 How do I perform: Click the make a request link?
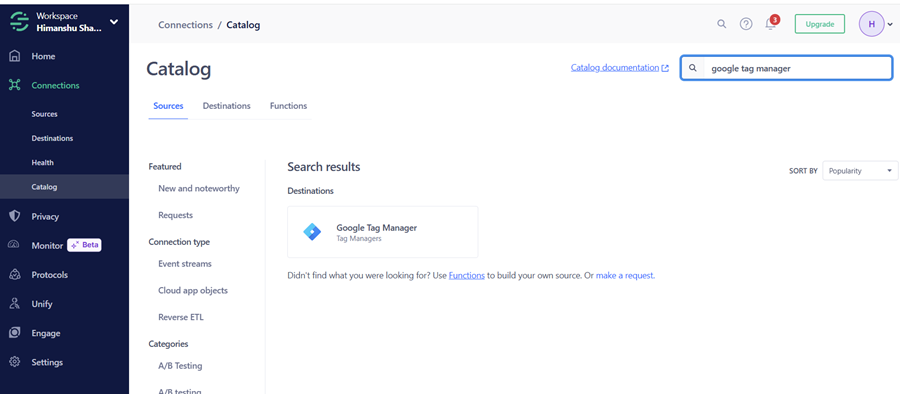(x=625, y=276)
